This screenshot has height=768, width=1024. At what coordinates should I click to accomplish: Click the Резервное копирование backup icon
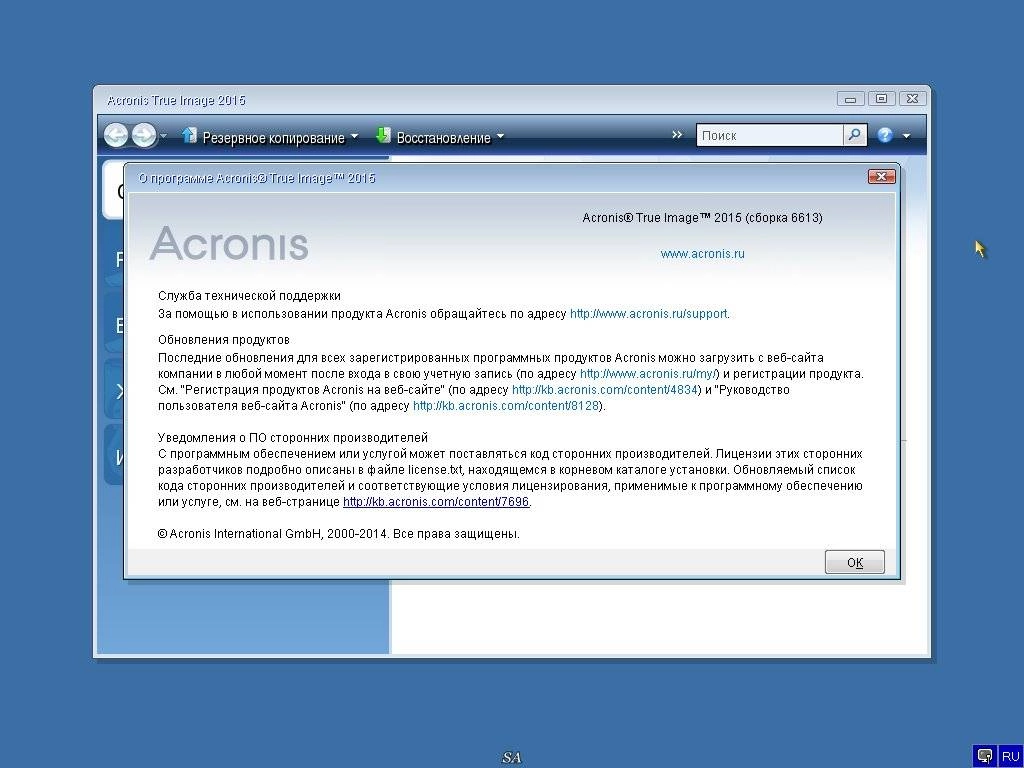click(x=189, y=136)
